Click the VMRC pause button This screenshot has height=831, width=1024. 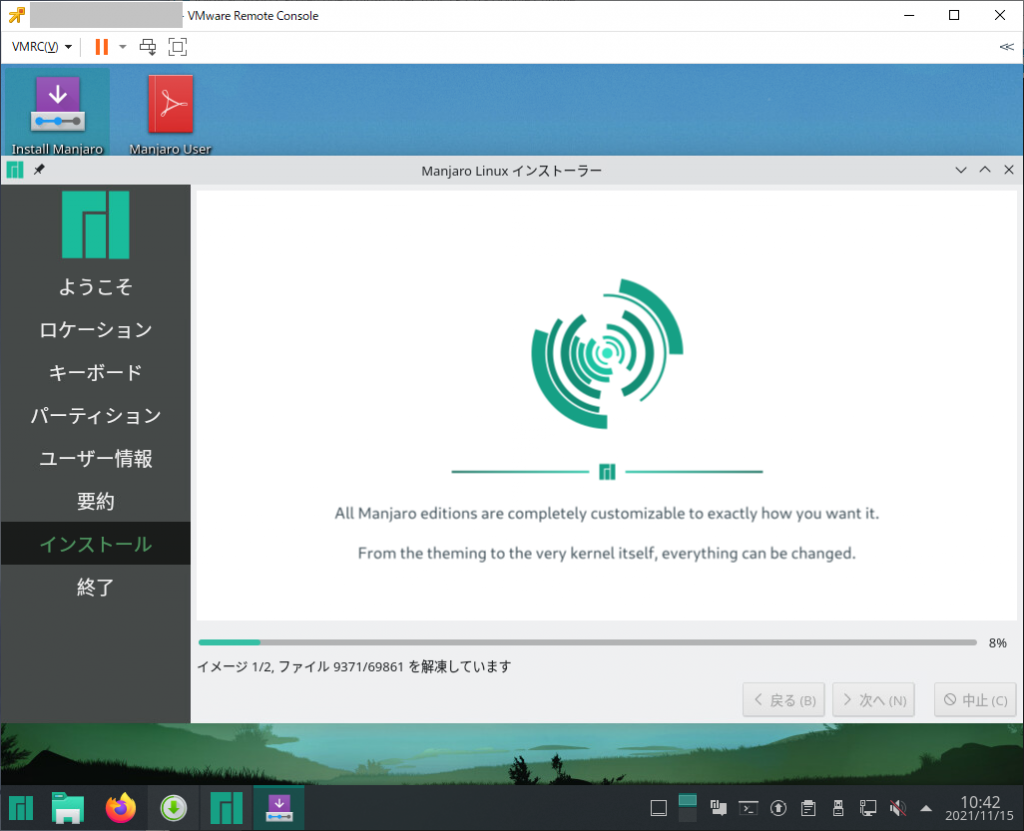coord(101,47)
